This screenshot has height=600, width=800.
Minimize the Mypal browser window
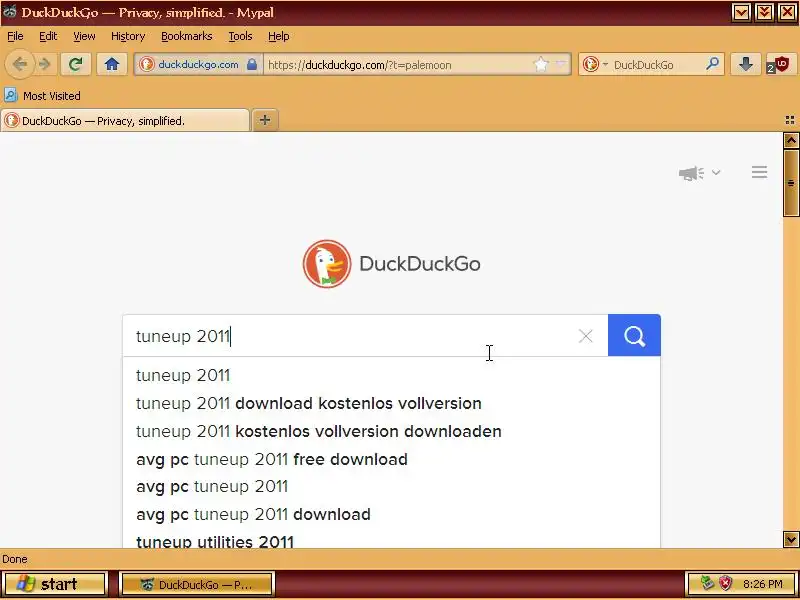tap(741, 12)
